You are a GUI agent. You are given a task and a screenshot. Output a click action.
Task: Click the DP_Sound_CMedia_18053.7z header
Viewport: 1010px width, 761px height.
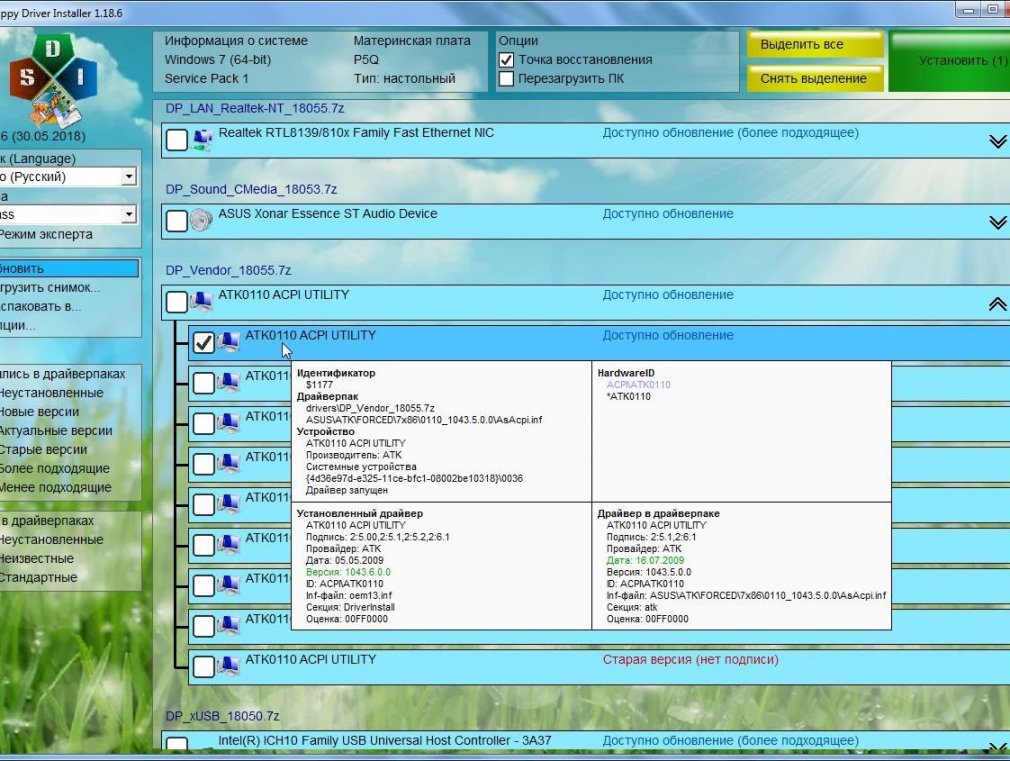(251, 189)
